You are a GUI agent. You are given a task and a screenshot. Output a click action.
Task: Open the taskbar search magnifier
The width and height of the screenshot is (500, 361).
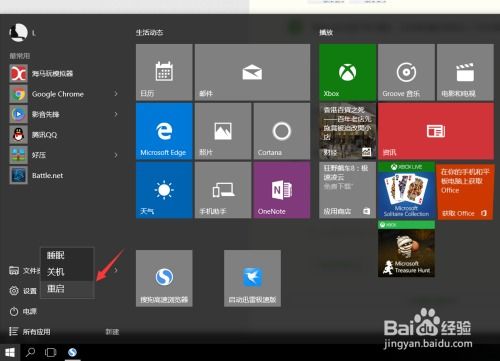tap(30, 352)
